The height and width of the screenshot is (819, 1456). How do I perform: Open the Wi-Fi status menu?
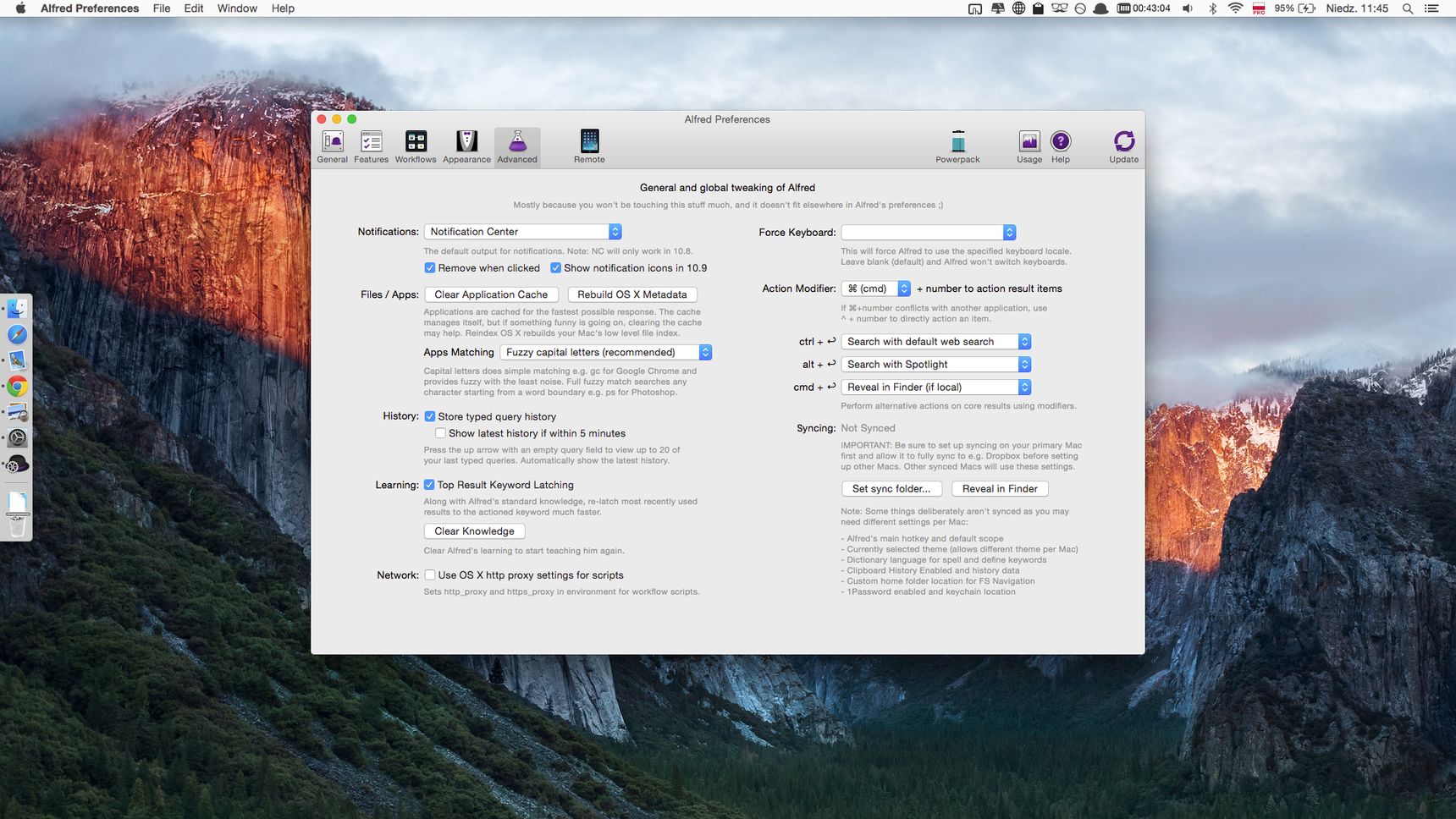point(1235,8)
